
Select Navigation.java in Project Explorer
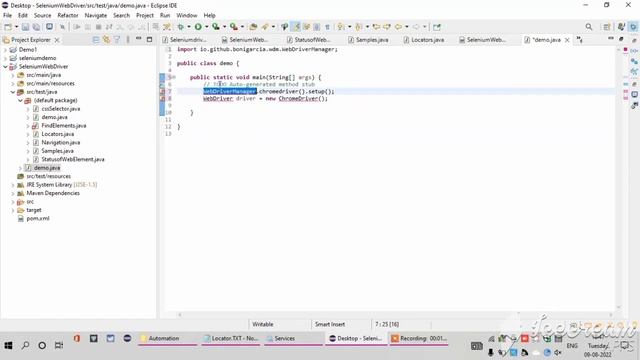click(x=60, y=142)
